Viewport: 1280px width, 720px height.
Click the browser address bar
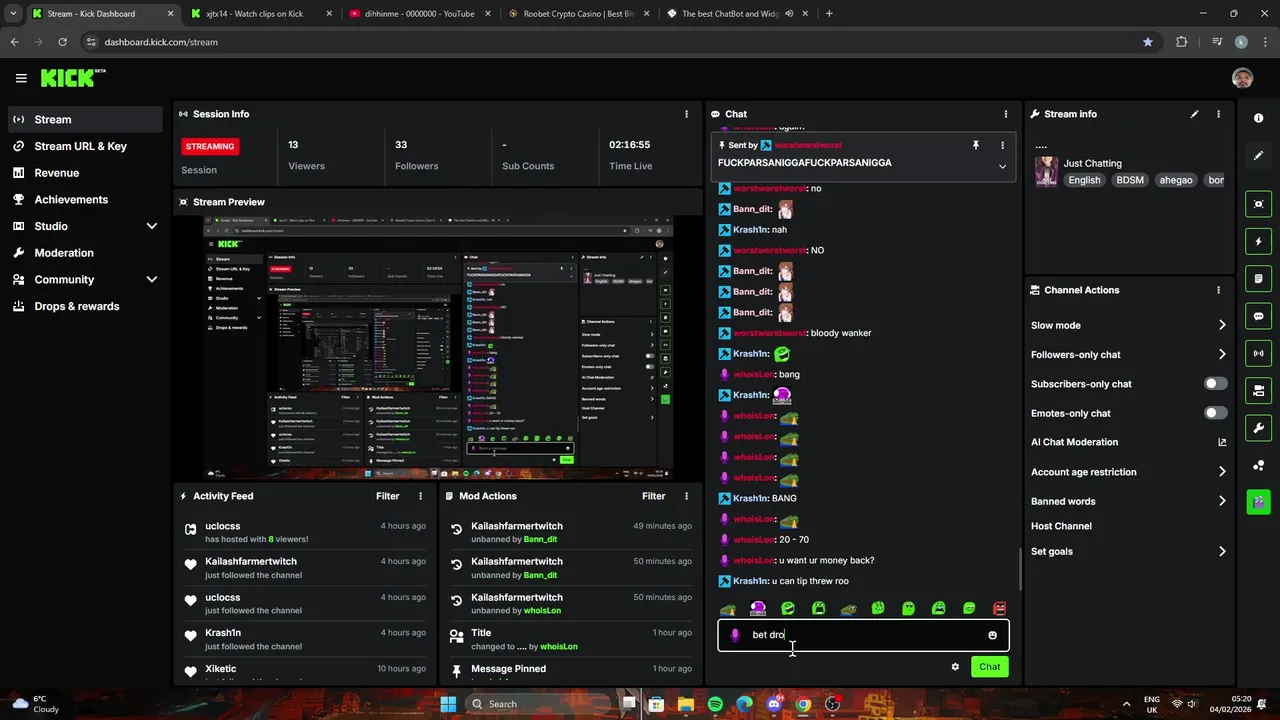point(610,42)
